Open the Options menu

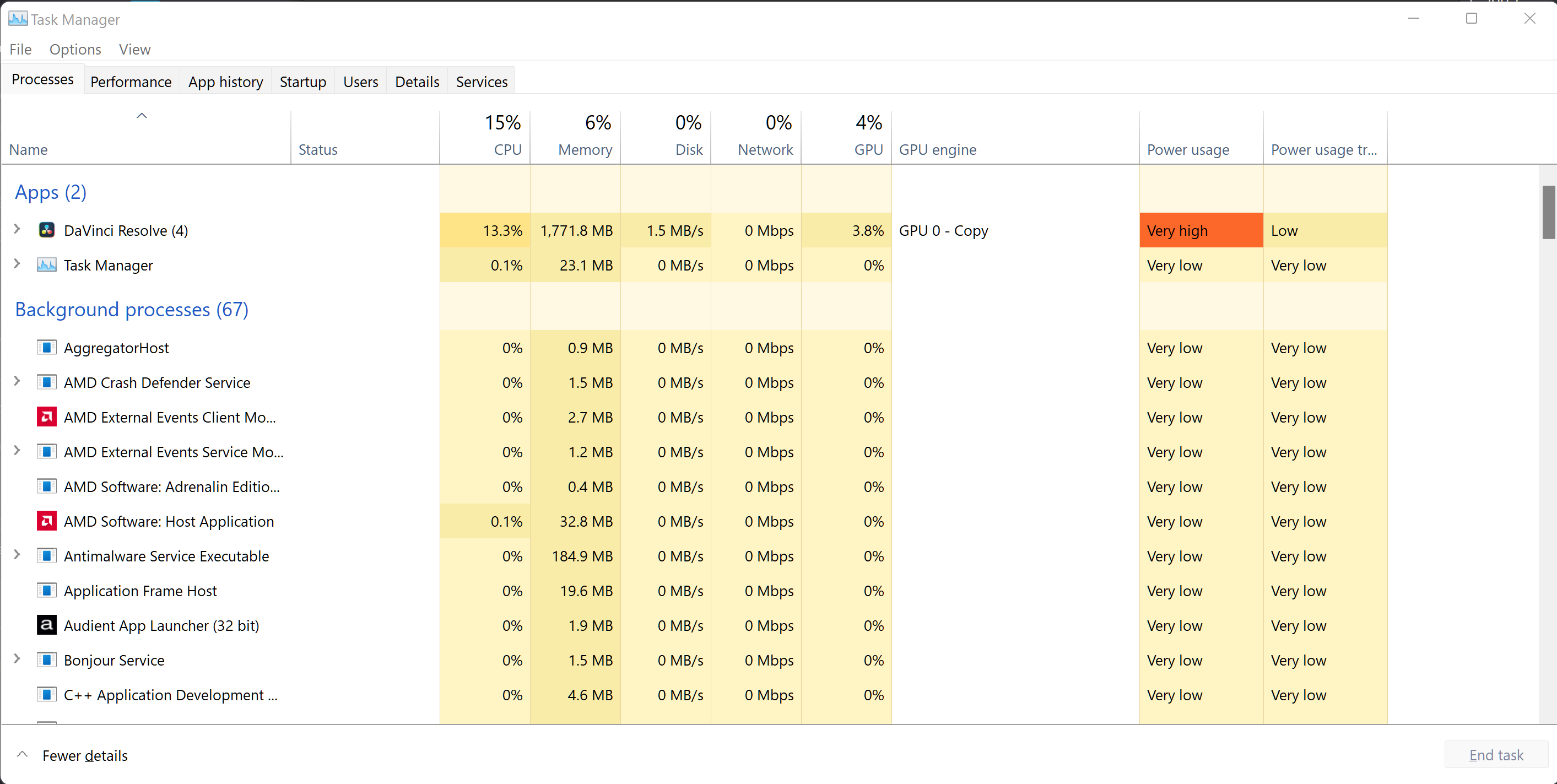click(x=75, y=49)
